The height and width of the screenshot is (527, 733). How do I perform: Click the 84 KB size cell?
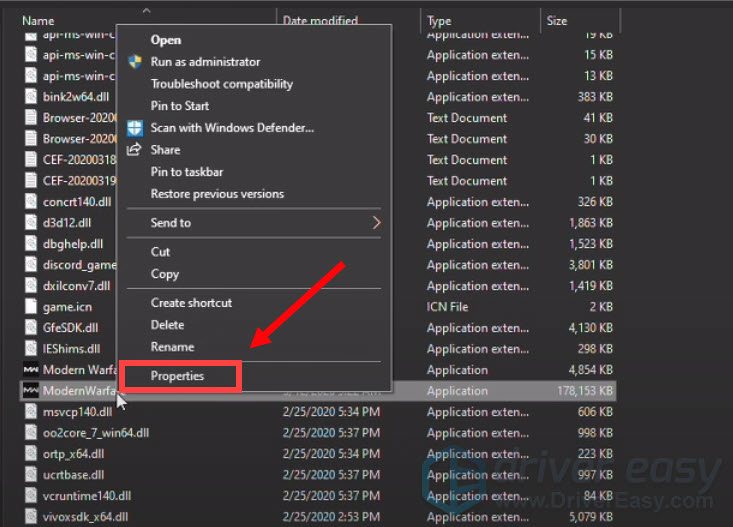[x=598, y=496]
